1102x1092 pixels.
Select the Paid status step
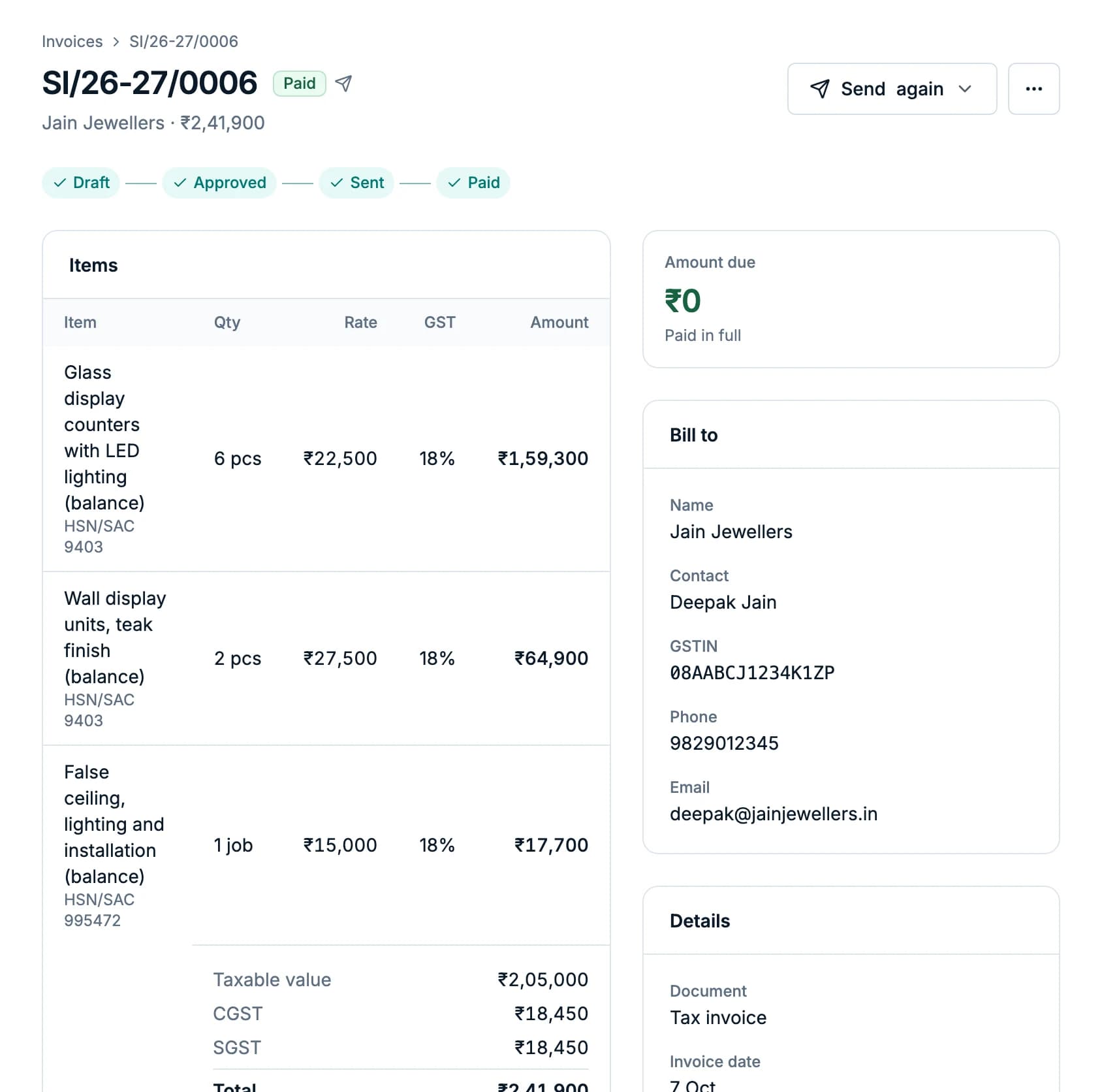pos(473,182)
